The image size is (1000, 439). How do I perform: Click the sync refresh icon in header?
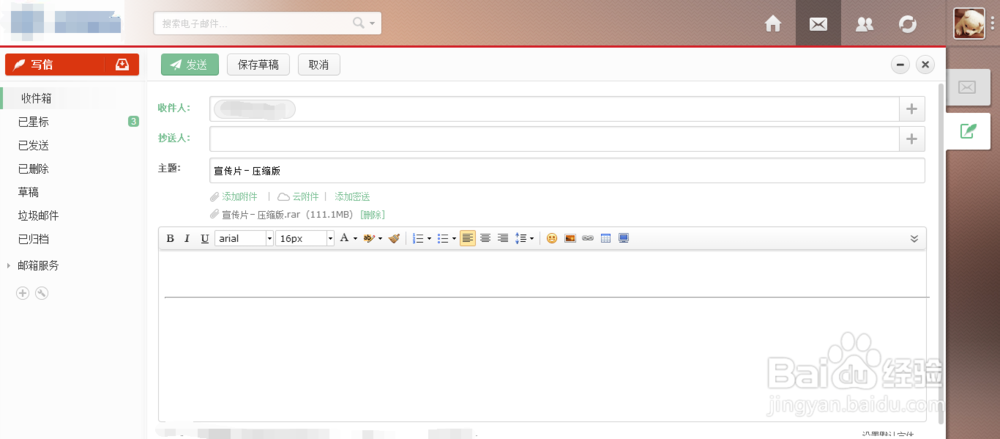click(908, 24)
